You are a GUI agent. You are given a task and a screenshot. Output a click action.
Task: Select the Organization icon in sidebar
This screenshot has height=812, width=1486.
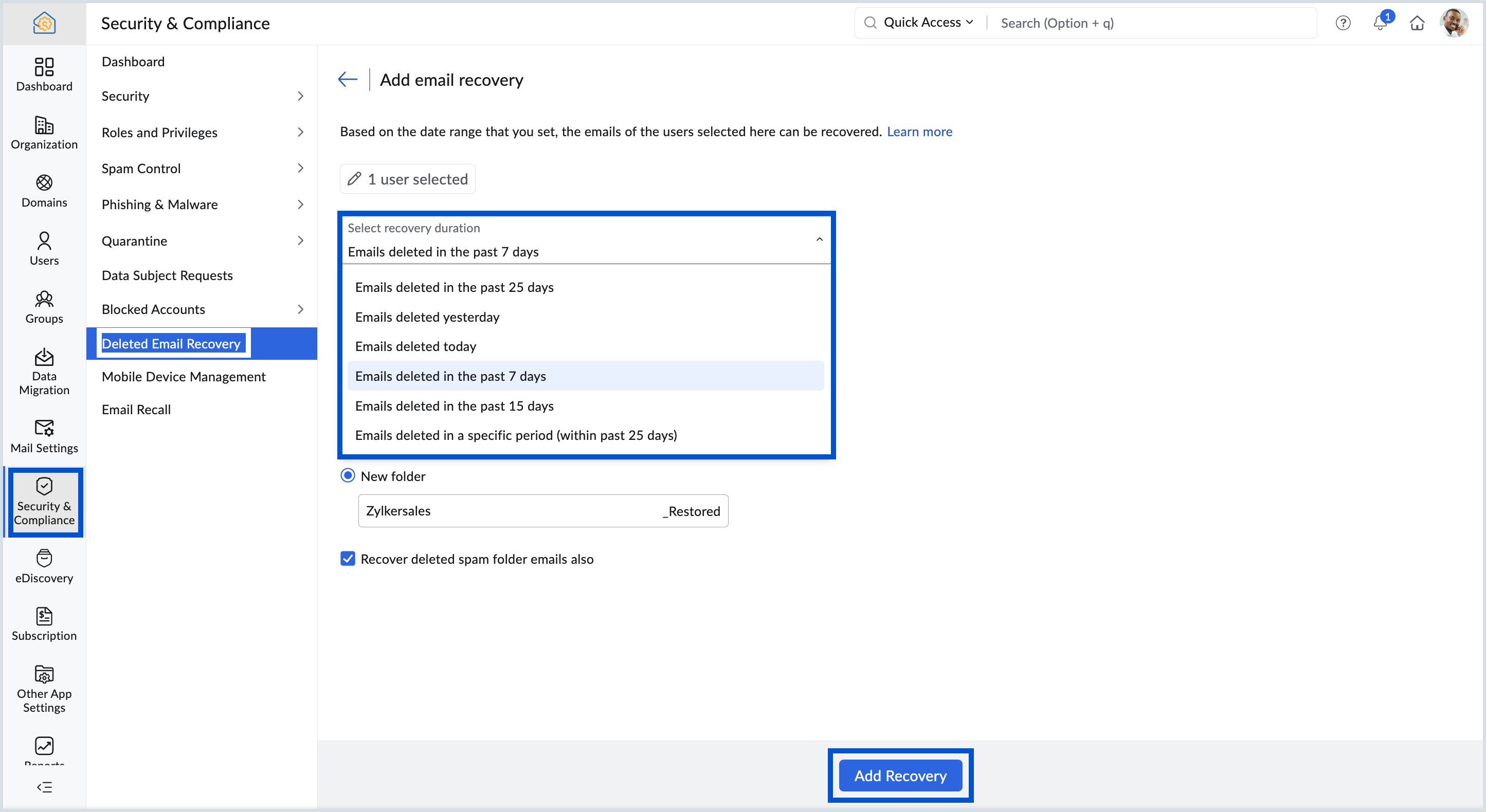pos(44,132)
